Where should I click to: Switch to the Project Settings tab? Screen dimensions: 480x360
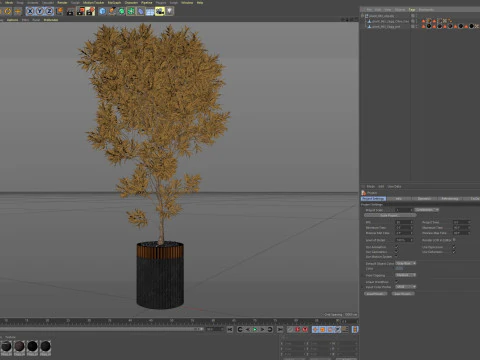[373, 199]
